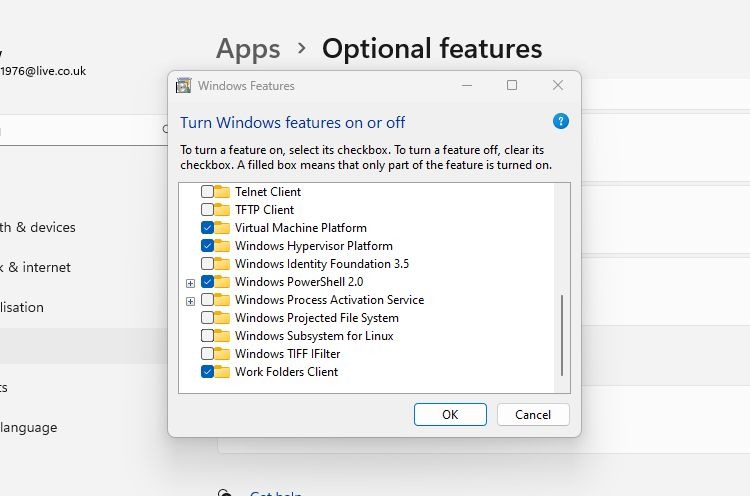
Task: Click the Work Folders Client folder icon
Action: pos(222,372)
